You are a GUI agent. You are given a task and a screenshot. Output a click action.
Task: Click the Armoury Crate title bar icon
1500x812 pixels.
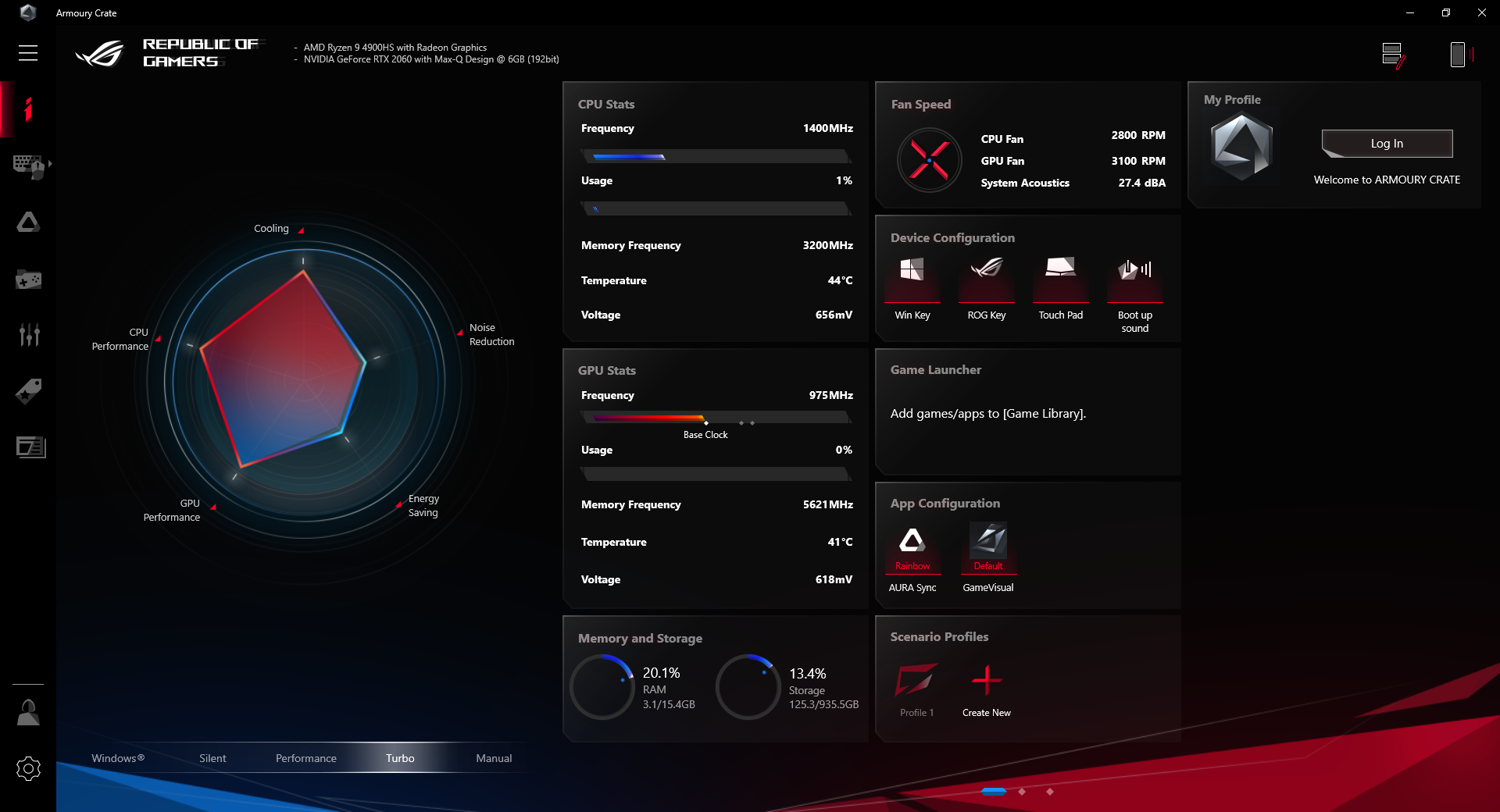[x=28, y=12]
